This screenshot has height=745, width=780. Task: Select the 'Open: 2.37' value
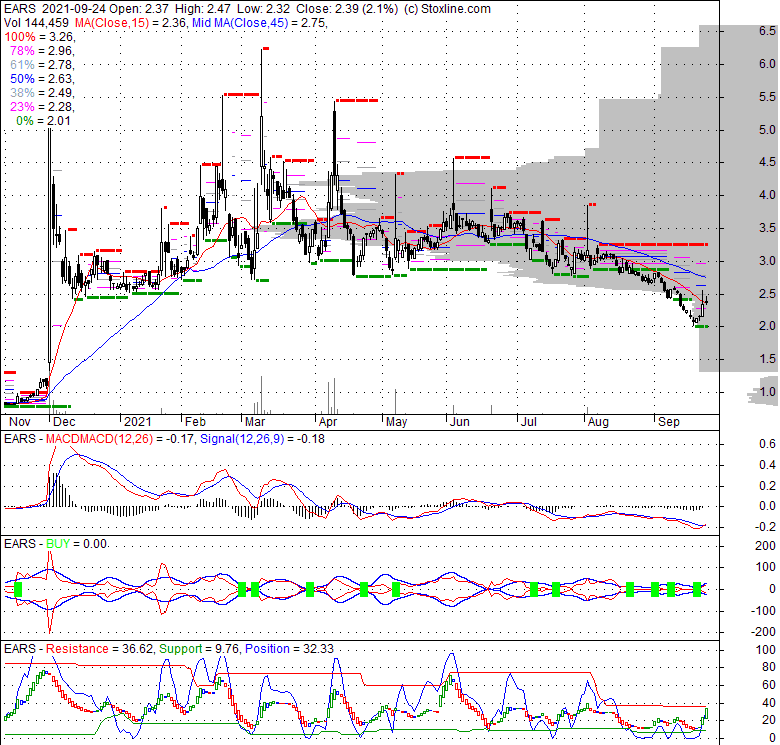coord(139,9)
